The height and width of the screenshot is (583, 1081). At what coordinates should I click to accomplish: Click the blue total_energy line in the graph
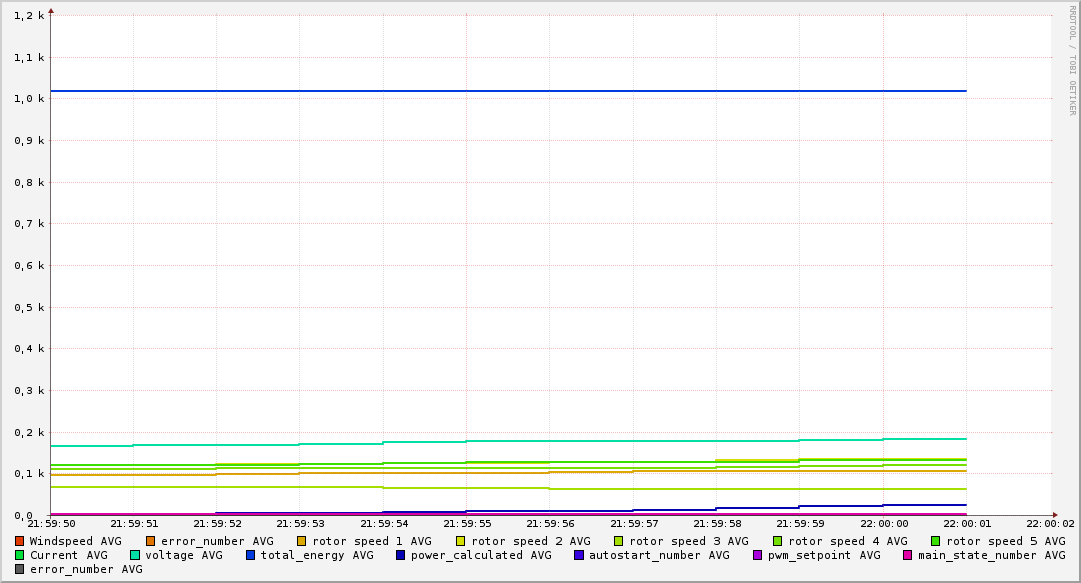coord(500,91)
